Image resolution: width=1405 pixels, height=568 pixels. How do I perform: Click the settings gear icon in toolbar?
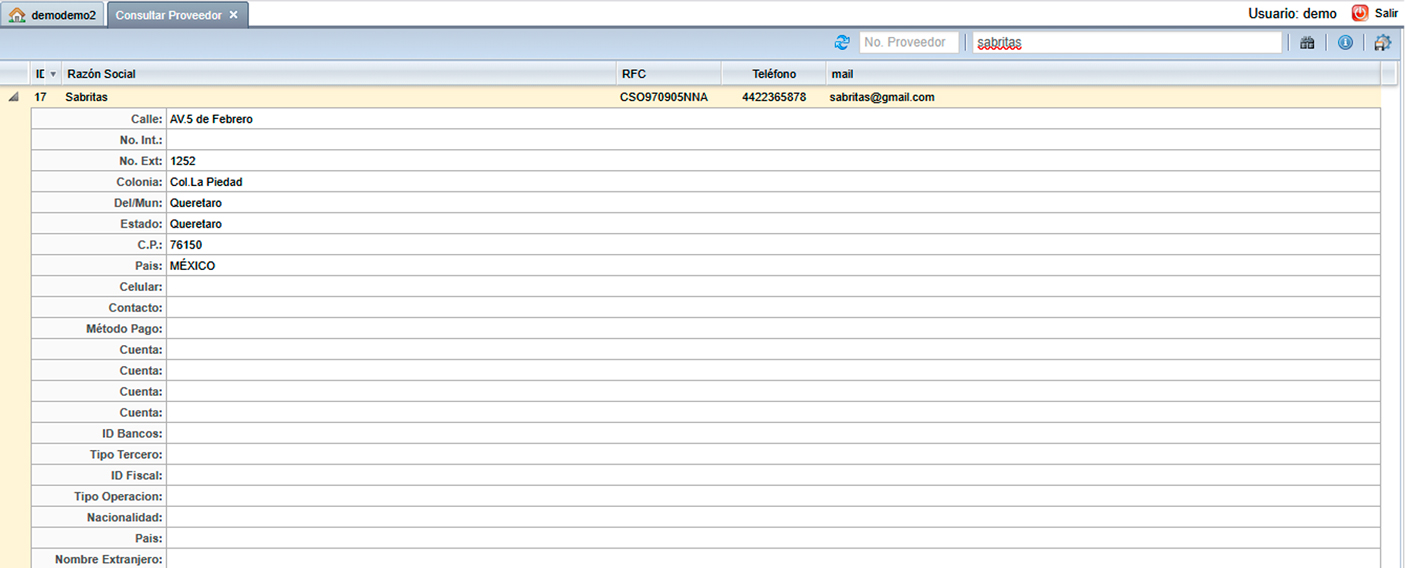pyautogui.click(x=1383, y=43)
